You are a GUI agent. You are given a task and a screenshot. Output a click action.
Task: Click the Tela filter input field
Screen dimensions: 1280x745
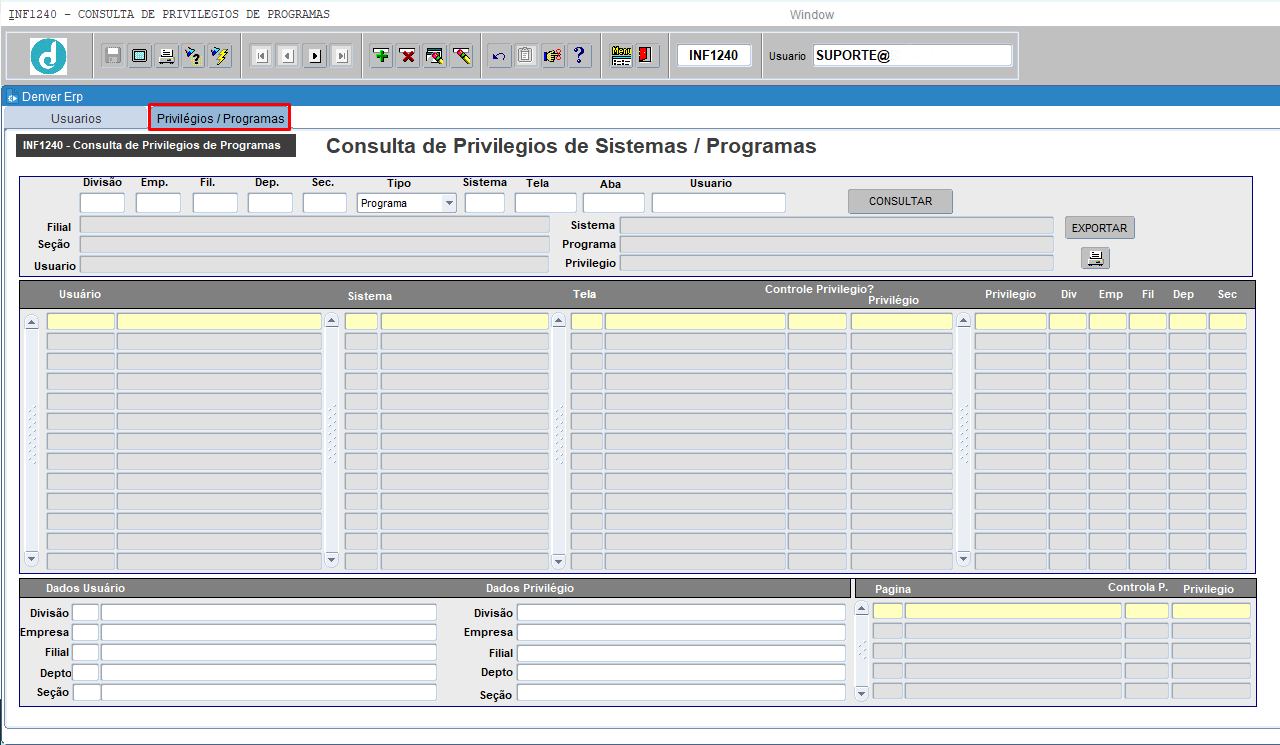pos(546,203)
